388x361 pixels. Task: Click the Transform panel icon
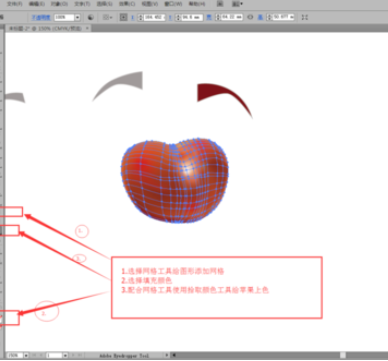tap(305, 17)
